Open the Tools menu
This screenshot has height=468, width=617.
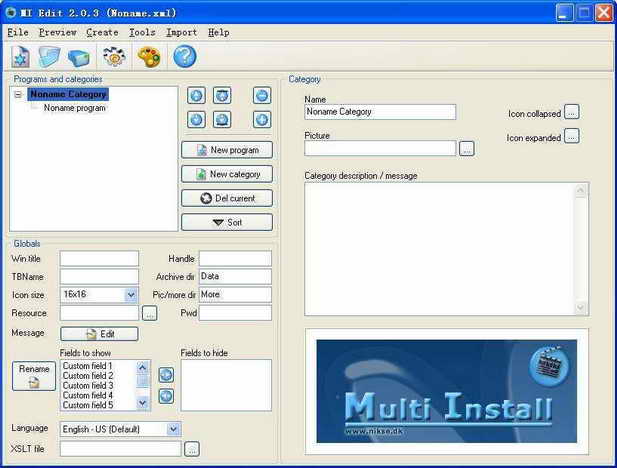[142, 32]
